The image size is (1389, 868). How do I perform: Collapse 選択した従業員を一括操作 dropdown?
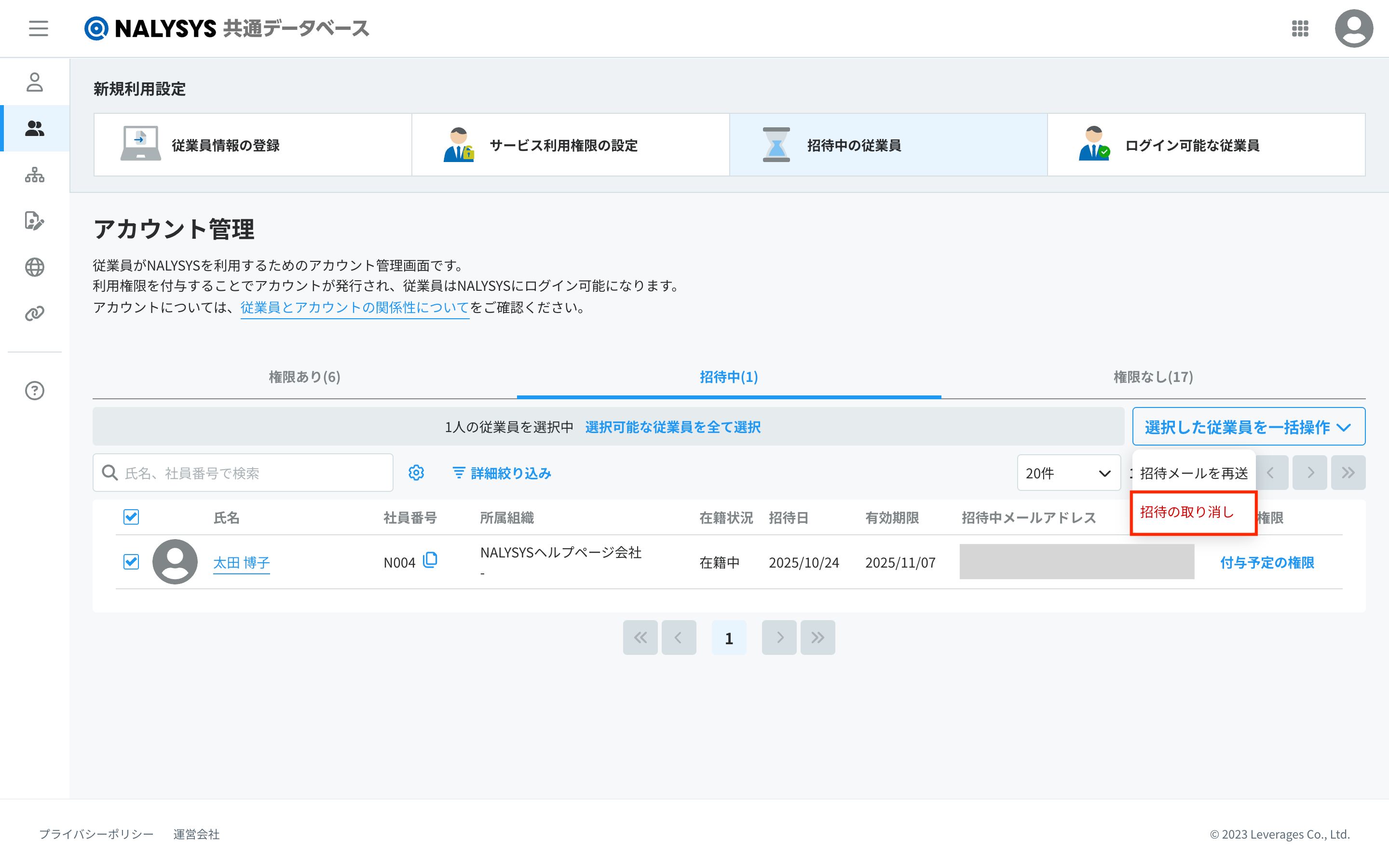(1248, 427)
